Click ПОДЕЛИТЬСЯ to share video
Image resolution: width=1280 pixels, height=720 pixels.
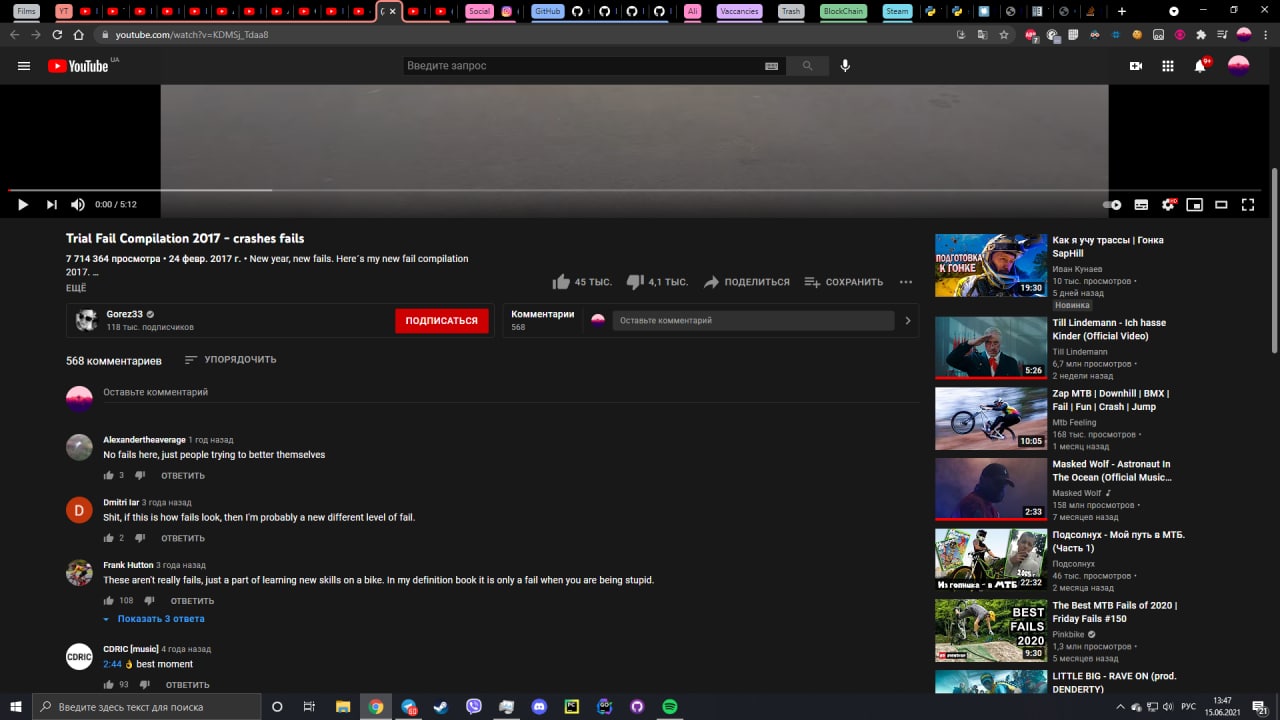[x=746, y=282]
